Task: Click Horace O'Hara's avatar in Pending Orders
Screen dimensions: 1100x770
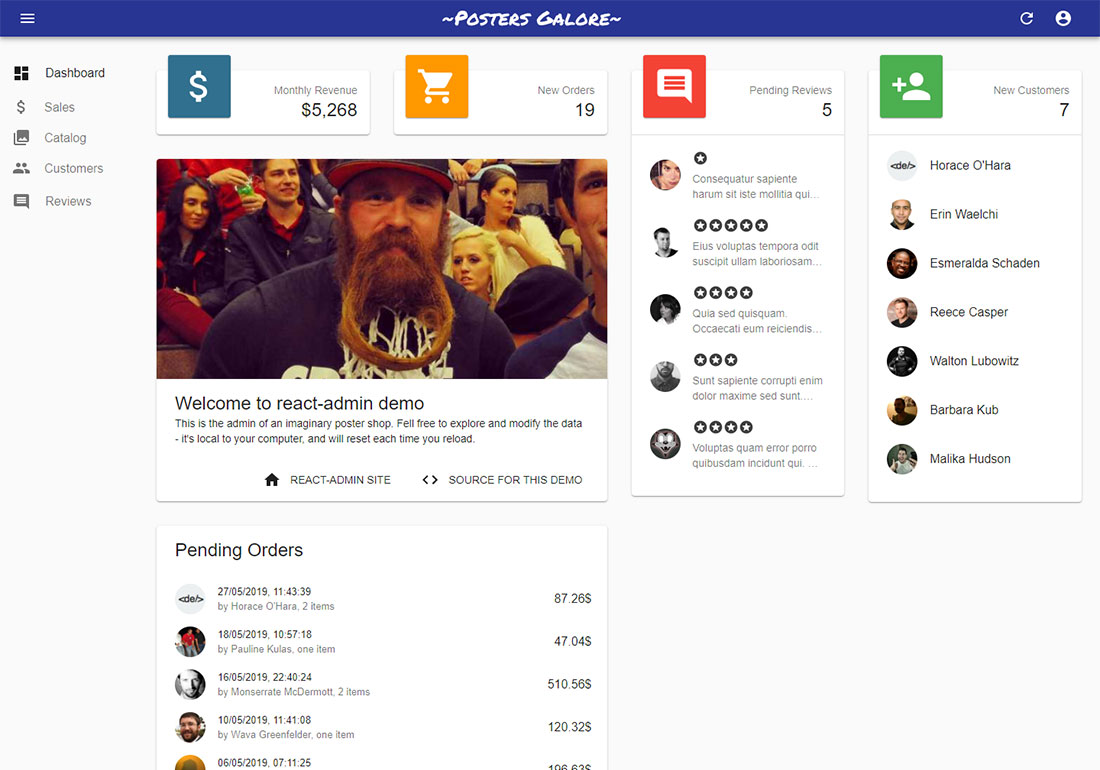Action: click(x=190, y=599)
